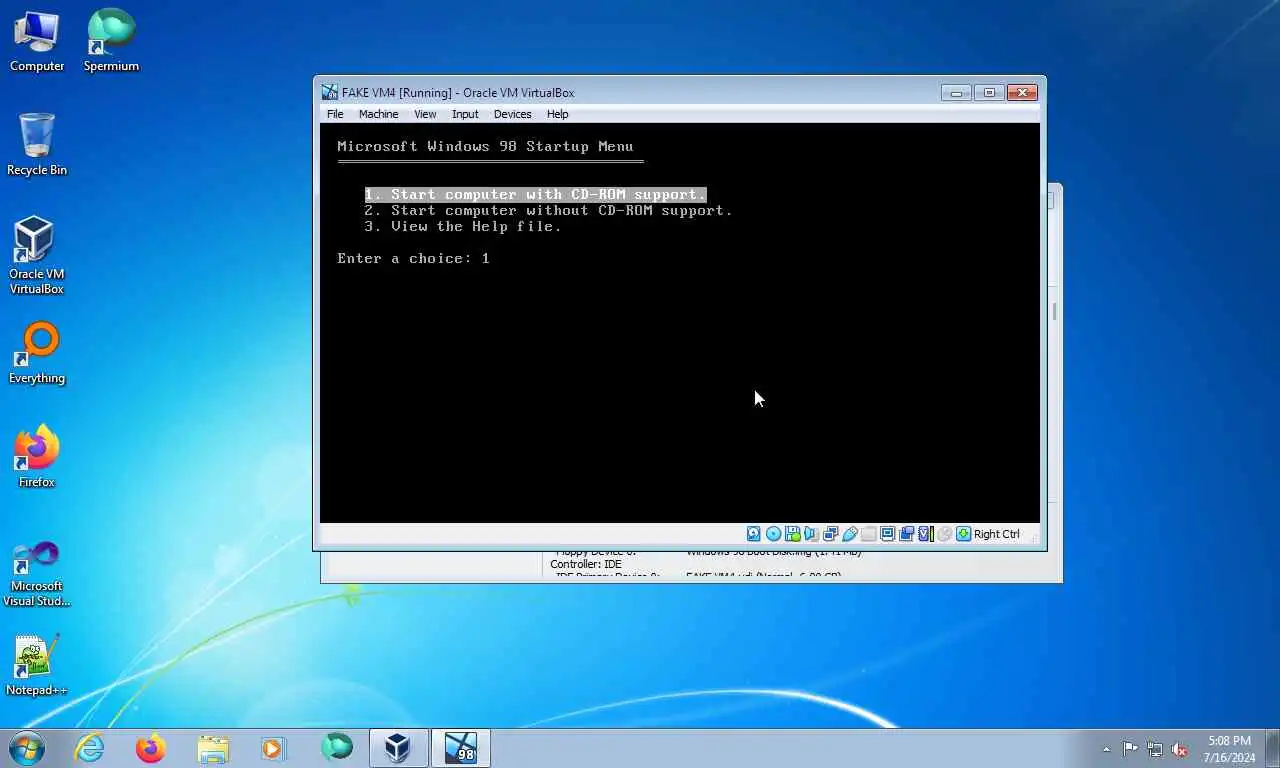Image resolution: width=1280 pixels, height=768 pixels.
Task: Open Firefox from the taskbar
Action: coord(151,748)
